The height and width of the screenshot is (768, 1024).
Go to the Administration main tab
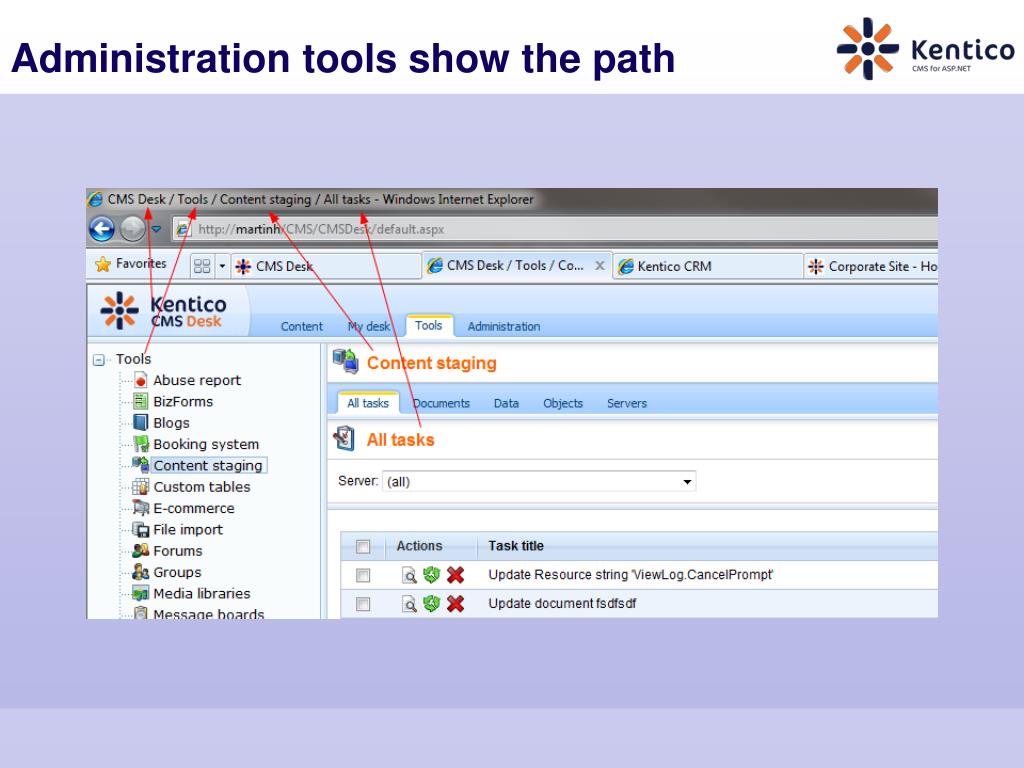[x=504, y=327]
